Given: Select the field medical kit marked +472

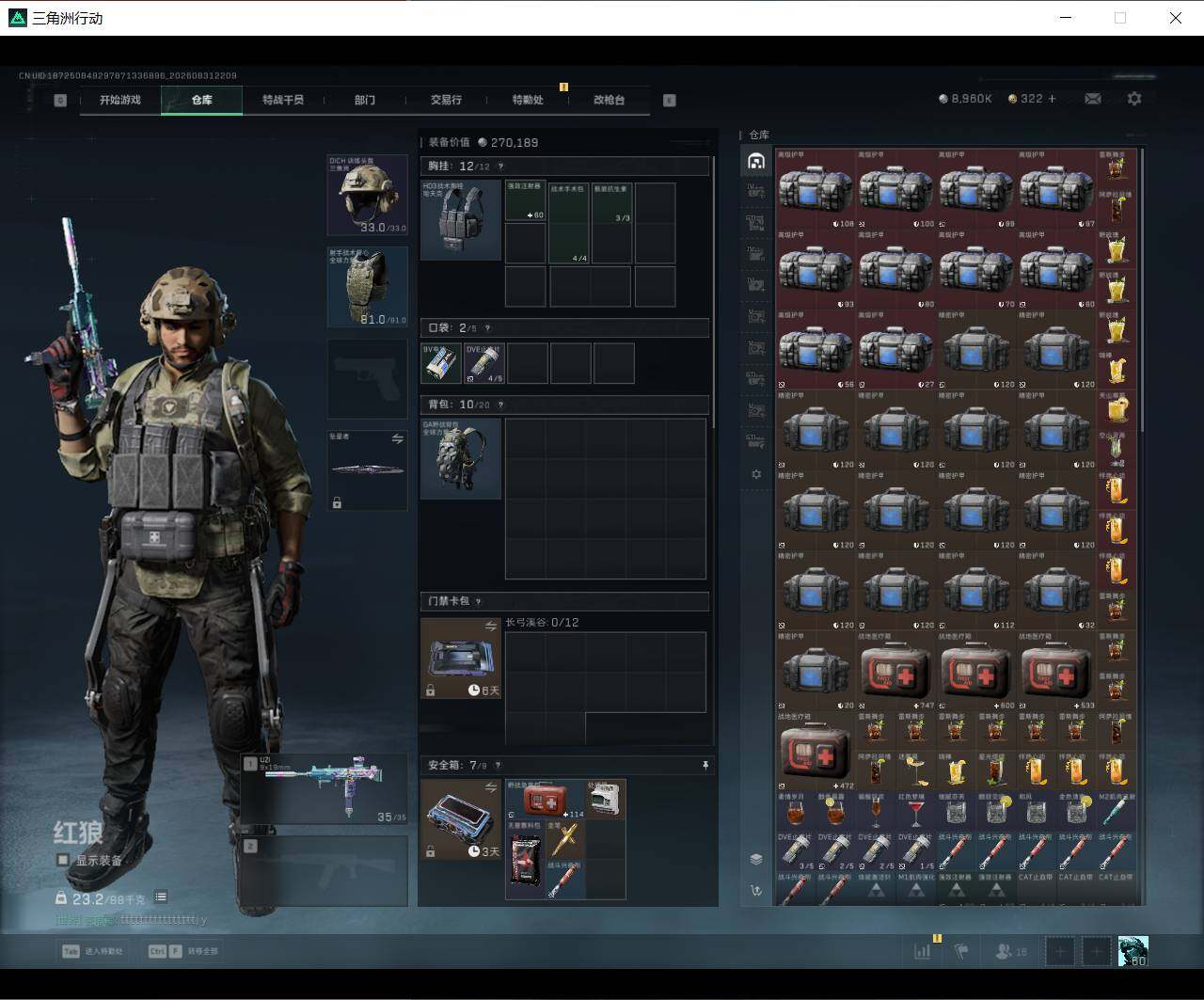Looking at the screenshot, I should [816, 752].
